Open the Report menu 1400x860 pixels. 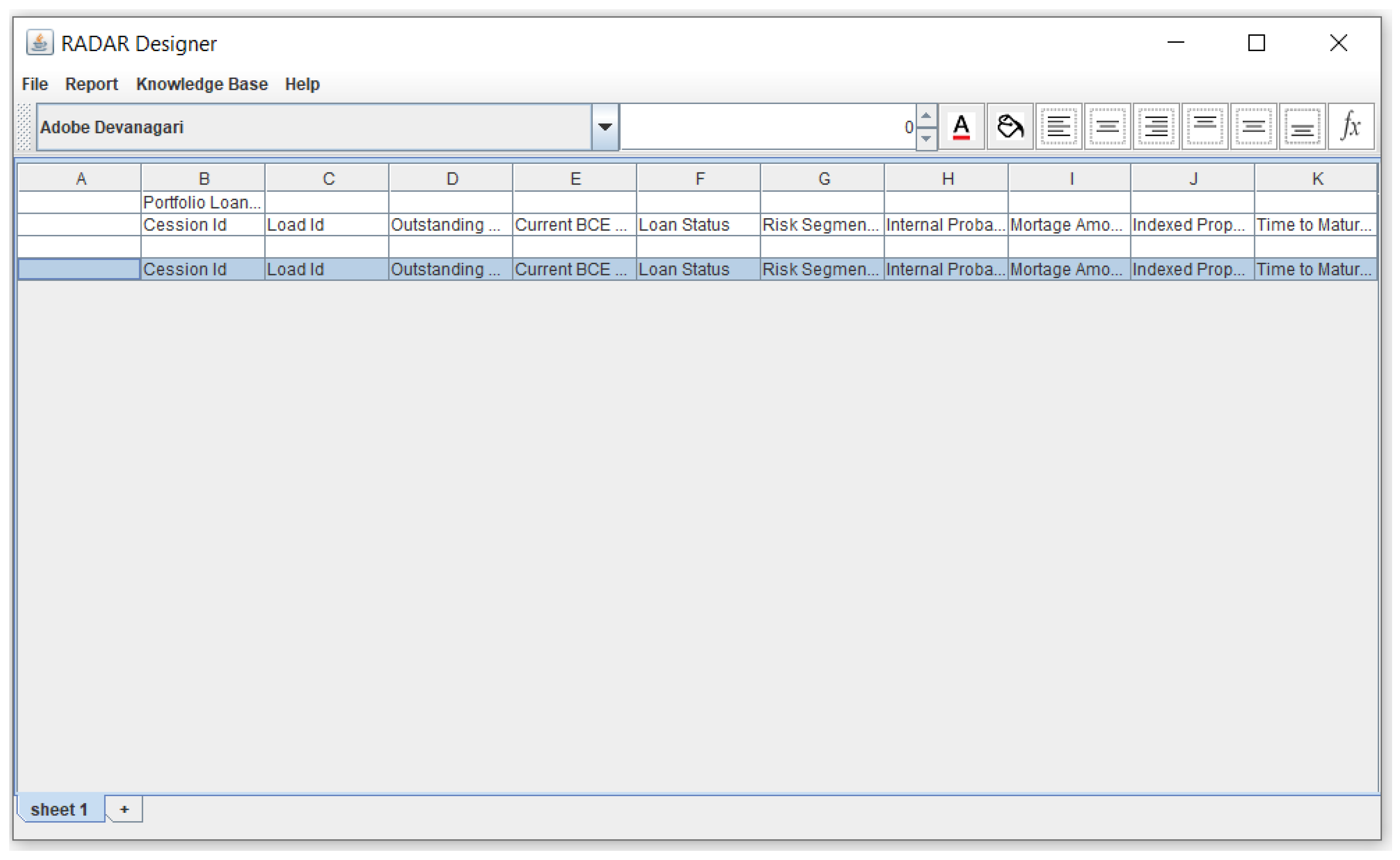(92, 84)
